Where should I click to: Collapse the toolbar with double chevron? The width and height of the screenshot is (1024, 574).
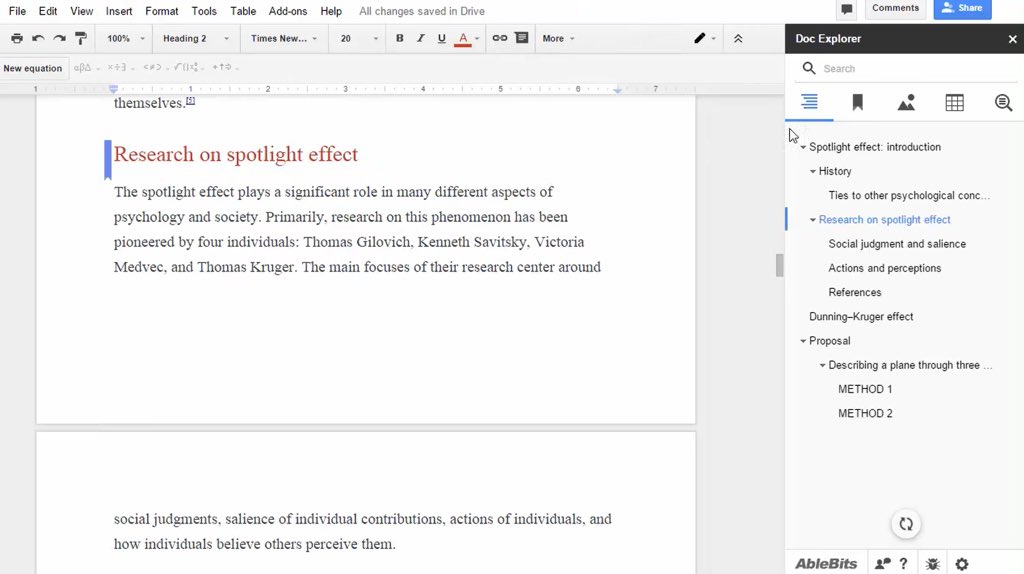738,39
